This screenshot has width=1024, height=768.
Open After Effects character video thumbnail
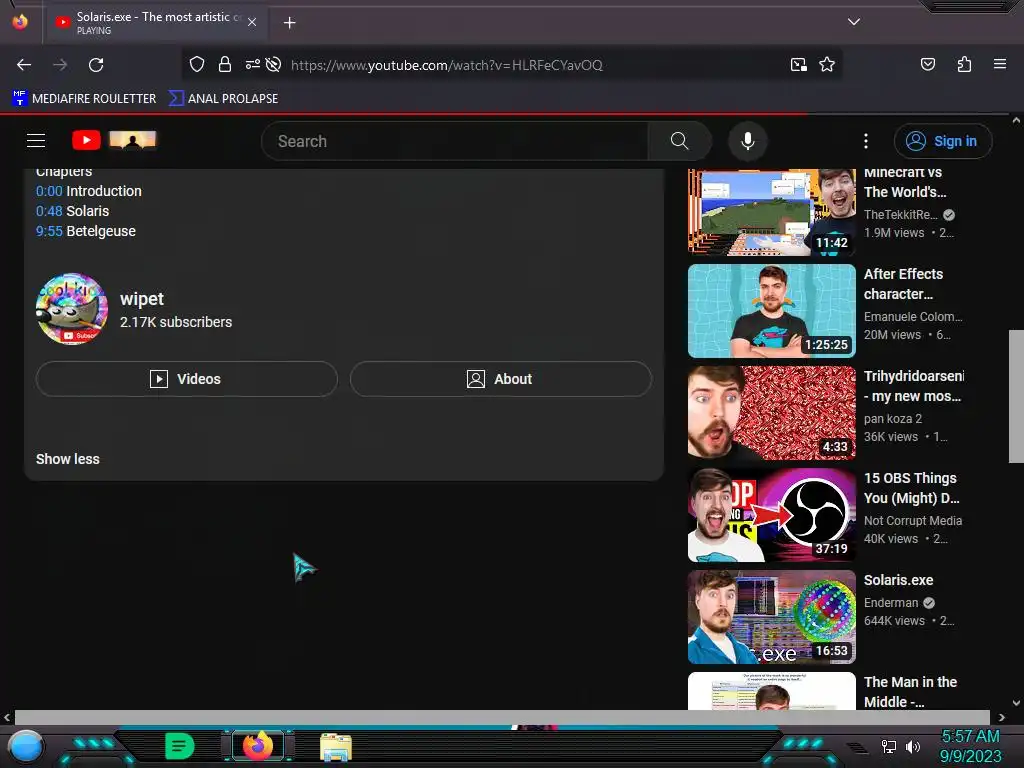click(x=771, y=311)
